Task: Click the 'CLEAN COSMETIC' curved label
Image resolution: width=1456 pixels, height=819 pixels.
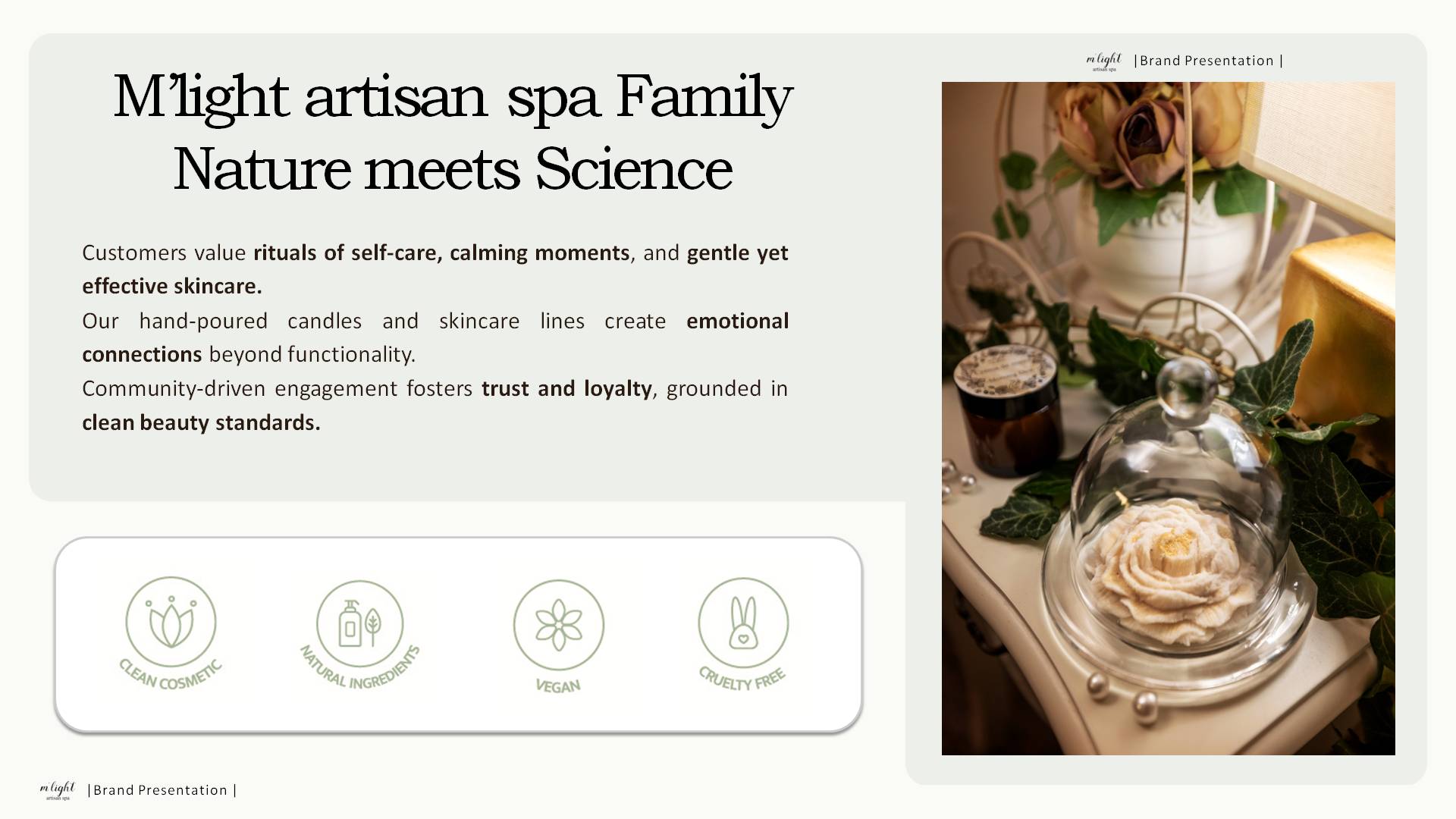Action: pyautogui.click(x=171, y=674)
